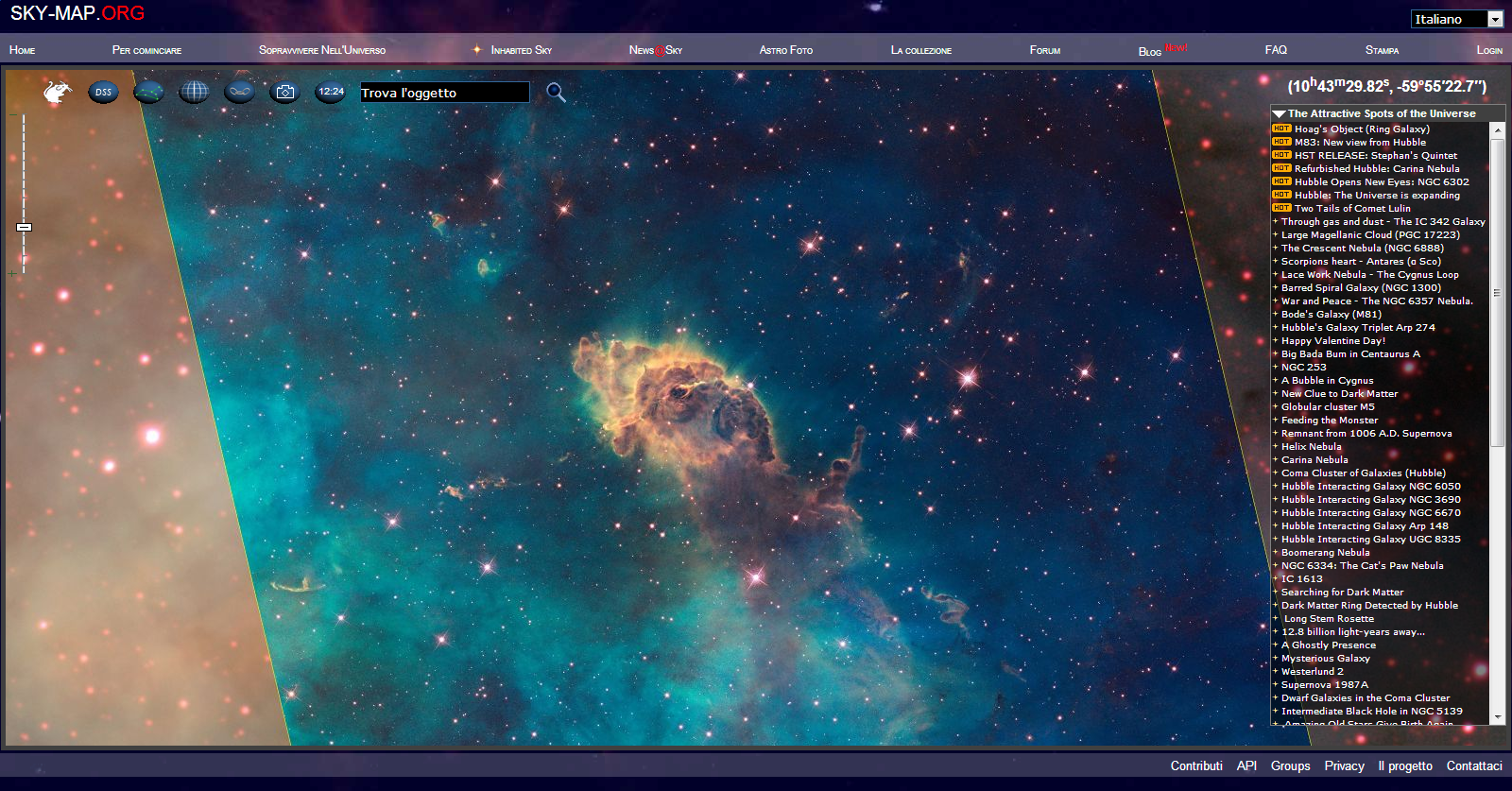Toggle the DSS survey button
Screen dimensions: 1512x791
103,92
